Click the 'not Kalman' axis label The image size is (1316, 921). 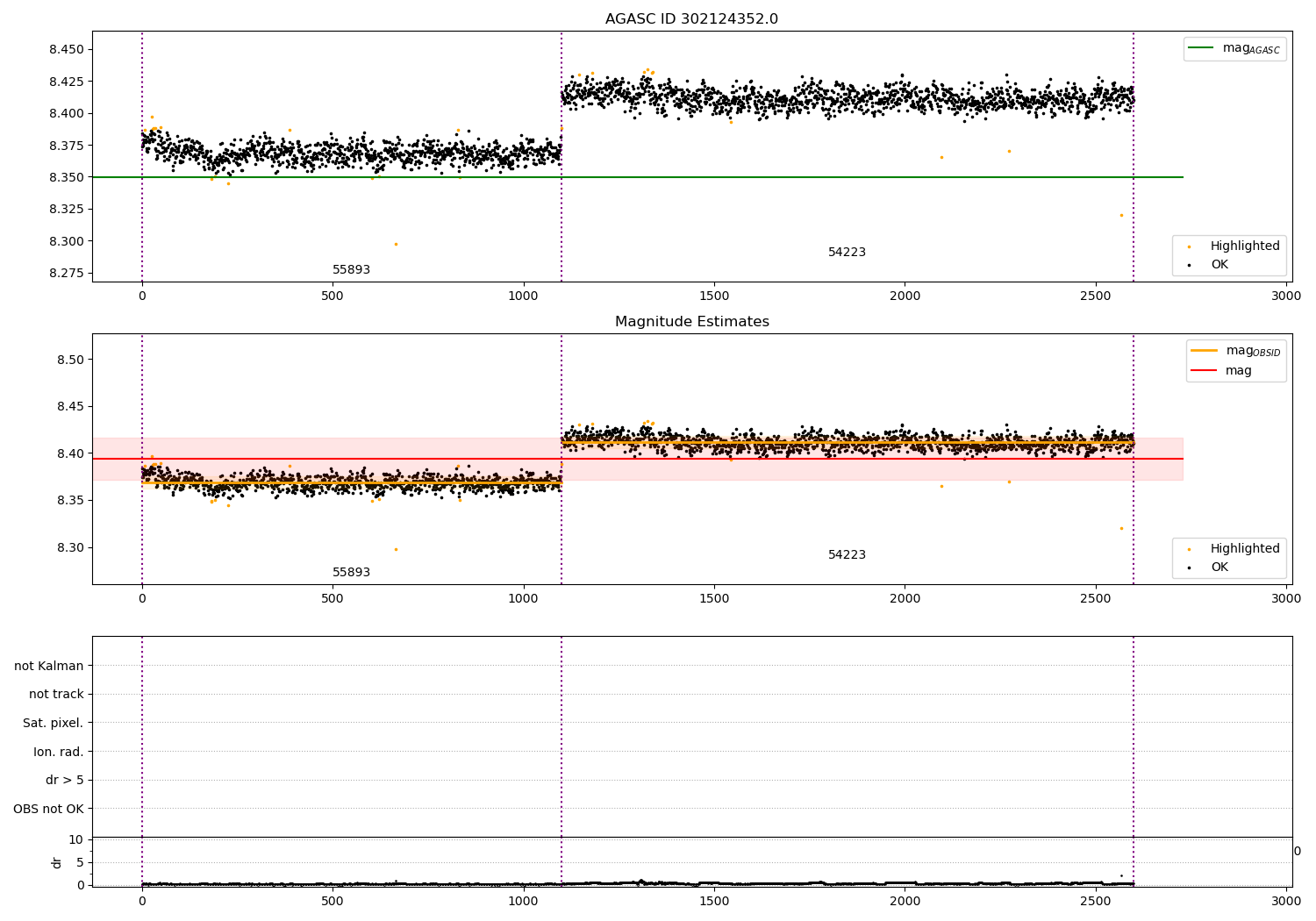click(49, 666)
